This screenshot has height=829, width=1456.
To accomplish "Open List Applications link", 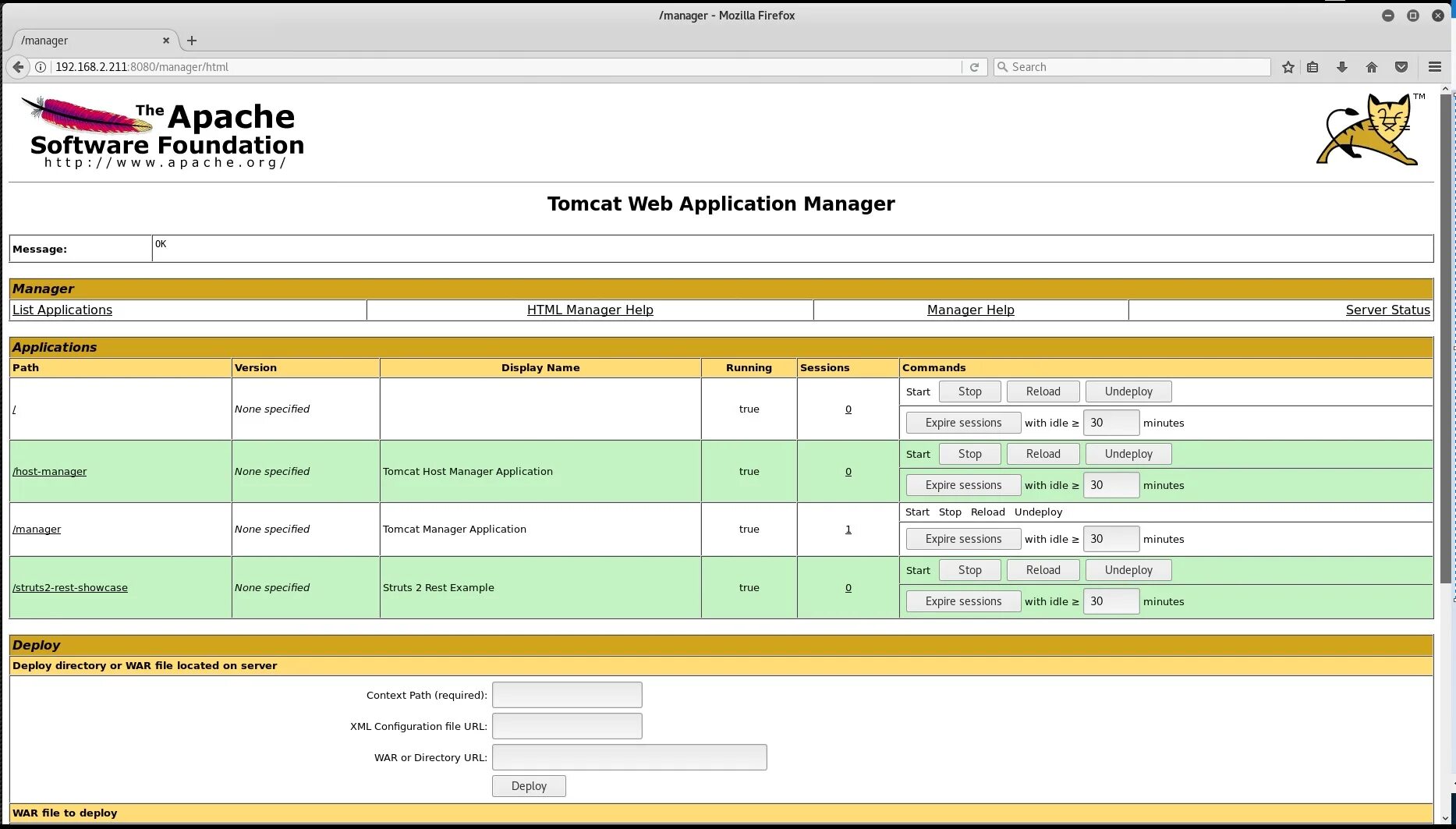I will click(62, 310).
